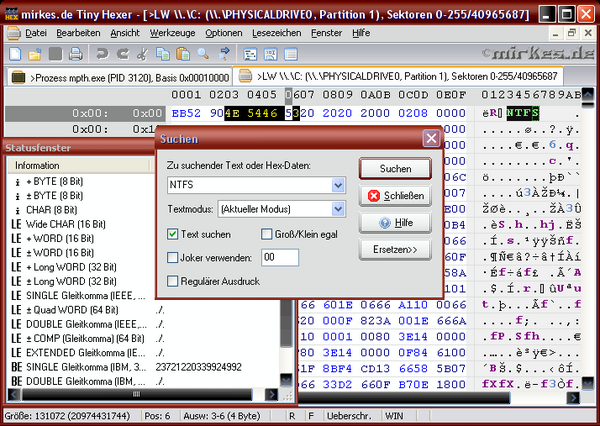Image resolution: width=600 pixels, height=426 pixels.
Task: Click the Open file folder icon
Action: coord(35,54)
